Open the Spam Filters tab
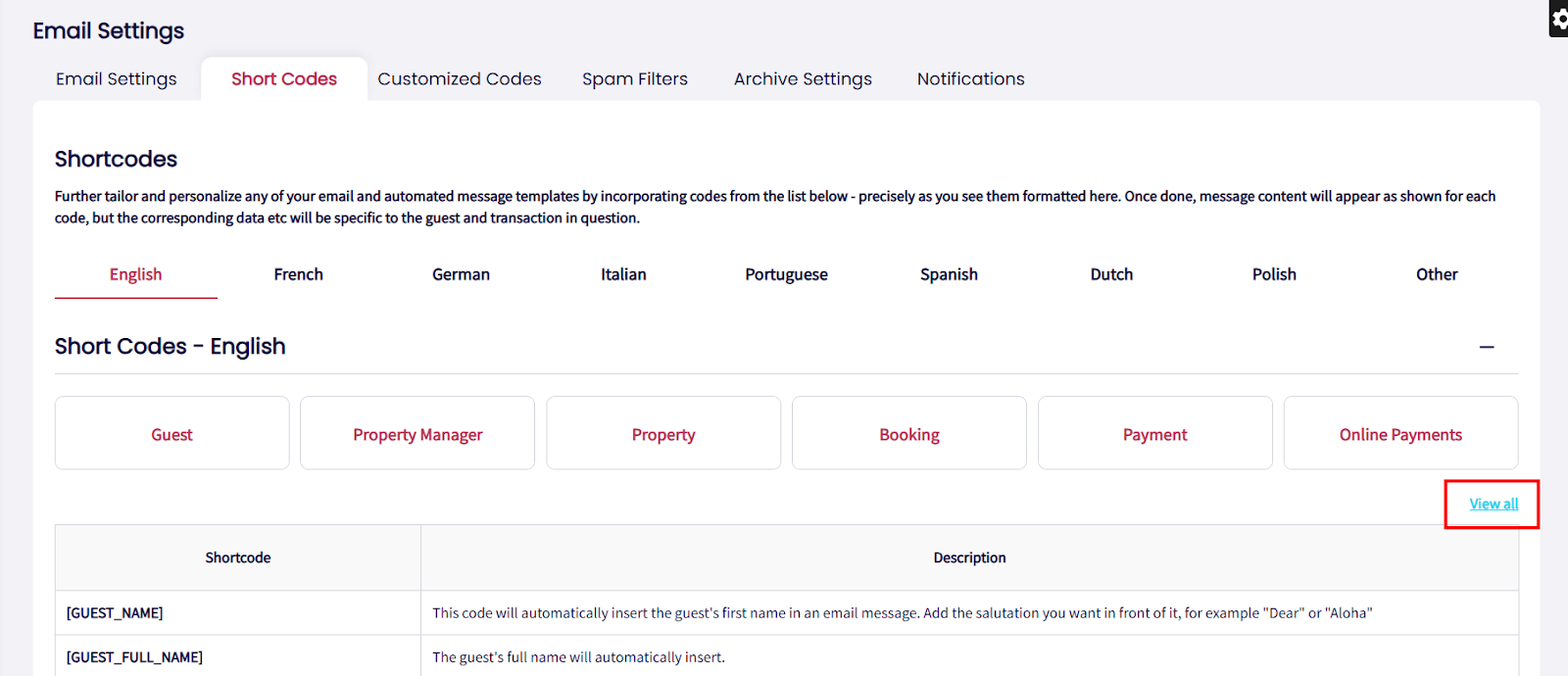Image resolution: width=1568 pixels, height=676 pixels. (x=635, y=79)
